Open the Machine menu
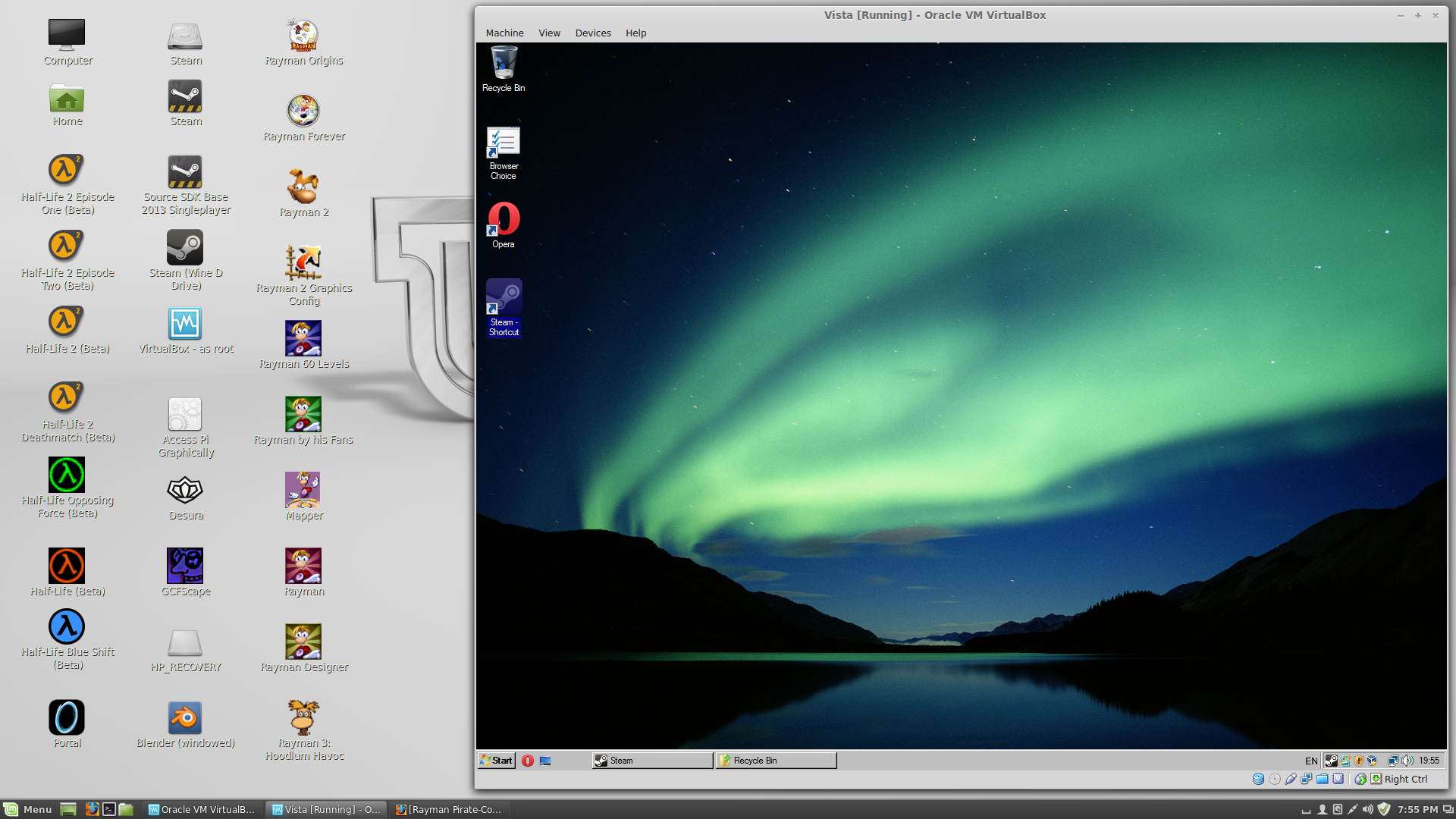Image resolution: width=1456 pixels, height=819 pixels. pos(504,33)
